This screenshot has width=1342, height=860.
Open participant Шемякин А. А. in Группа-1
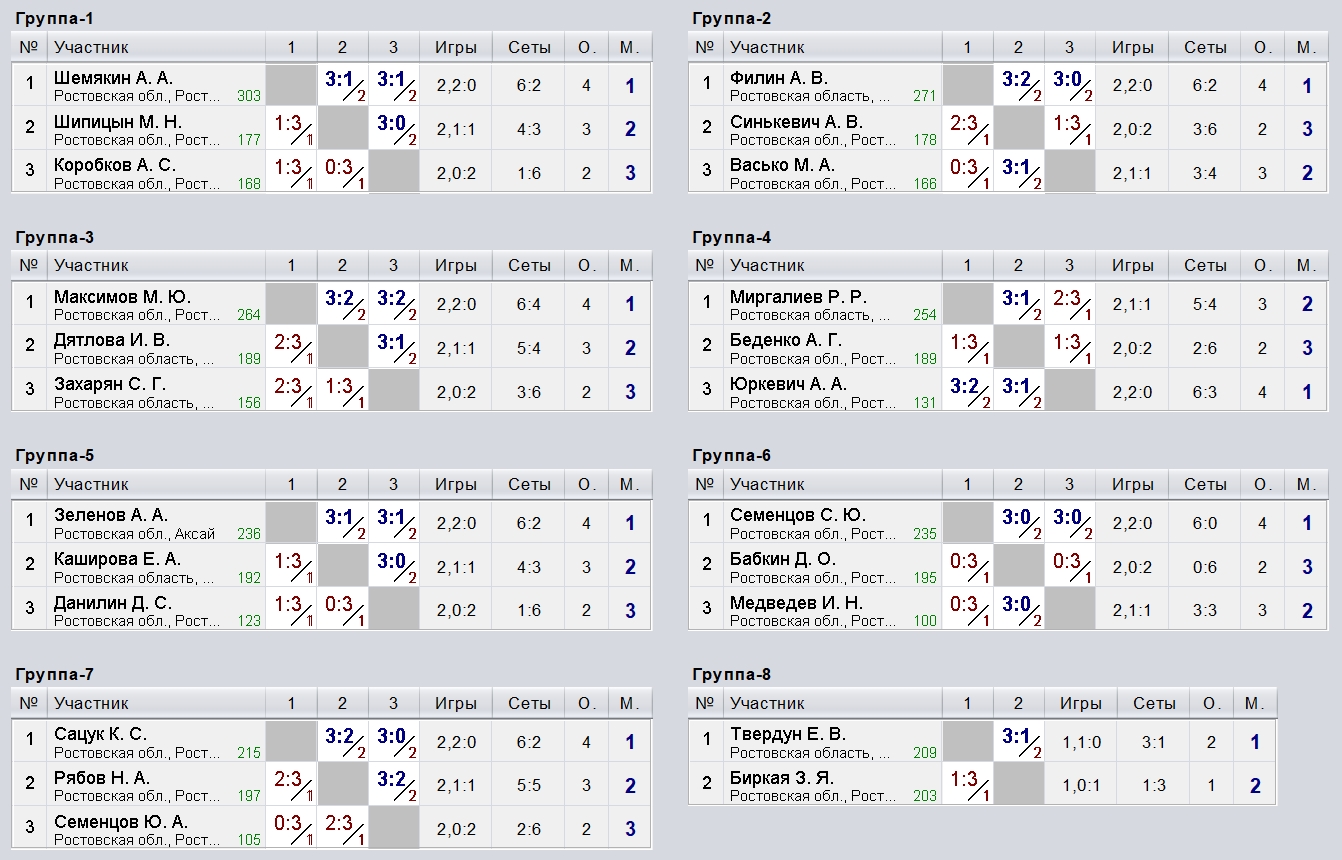113,77
